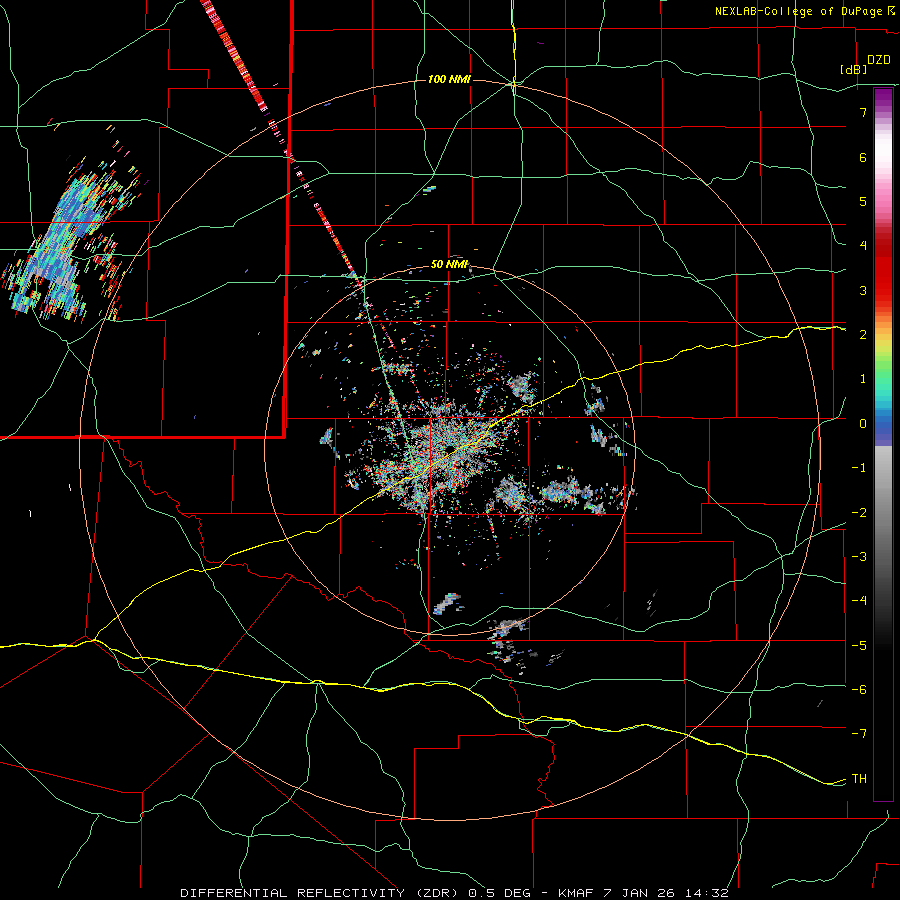Click the color scale value 0
The image size is (900, 900).
863,424
